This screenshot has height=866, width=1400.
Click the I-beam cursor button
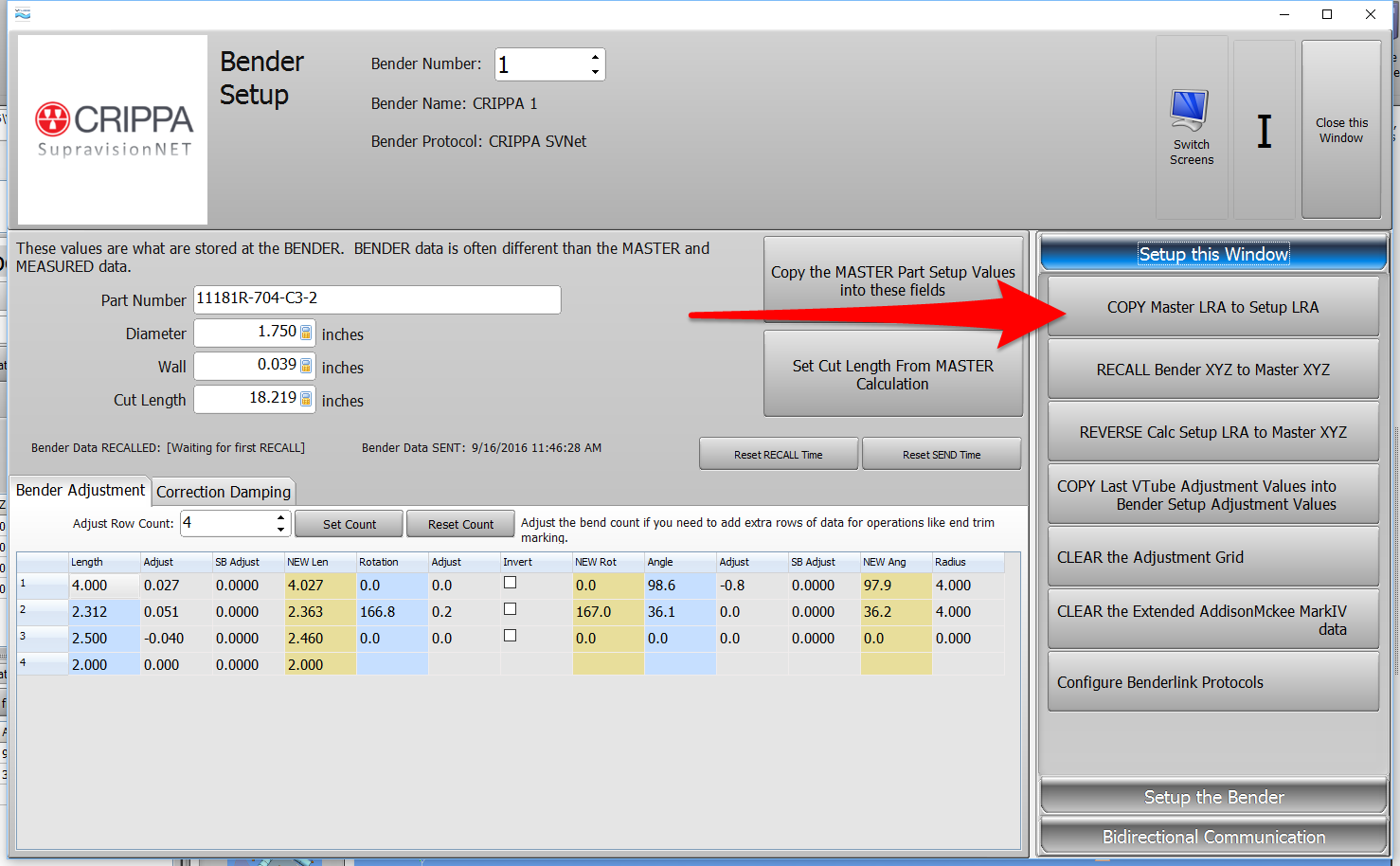click(x=1264, y=131)
